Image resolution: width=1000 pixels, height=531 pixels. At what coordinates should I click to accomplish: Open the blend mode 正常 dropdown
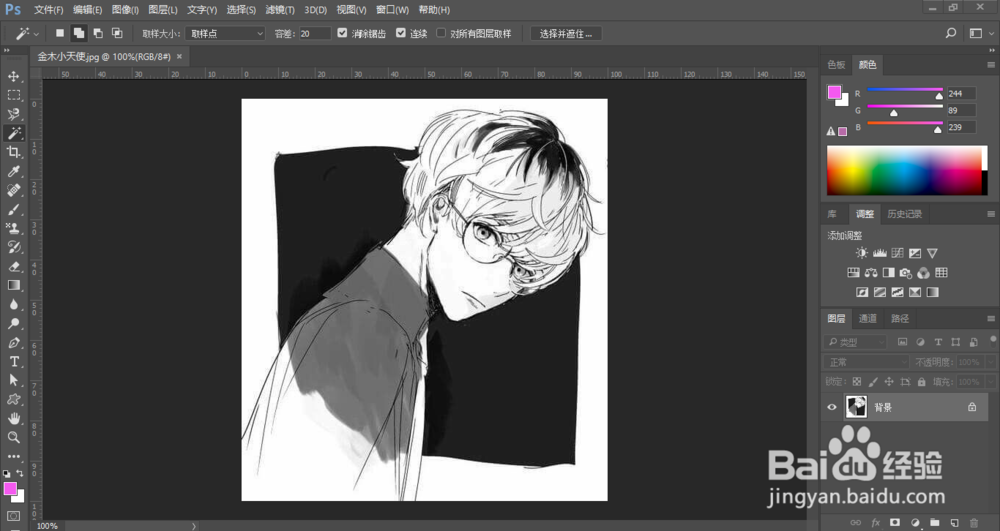coord(865,362)
